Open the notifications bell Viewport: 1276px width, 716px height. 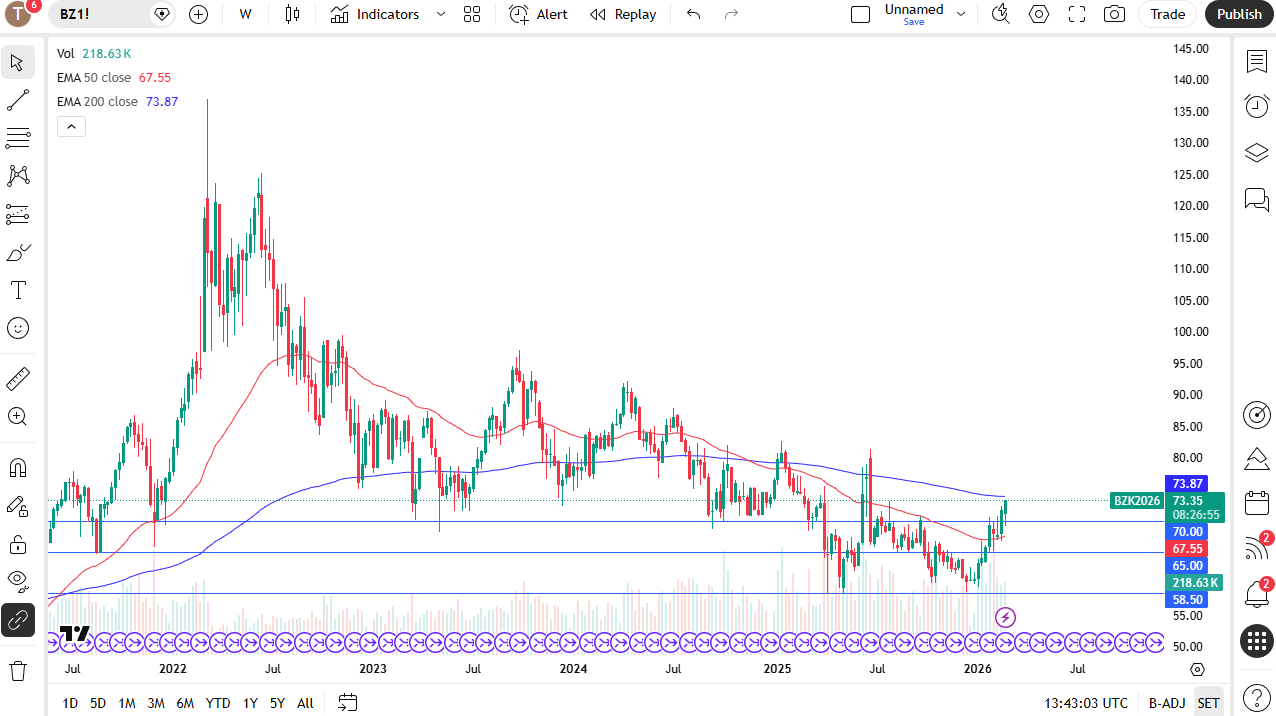[x=1257, y=594]
